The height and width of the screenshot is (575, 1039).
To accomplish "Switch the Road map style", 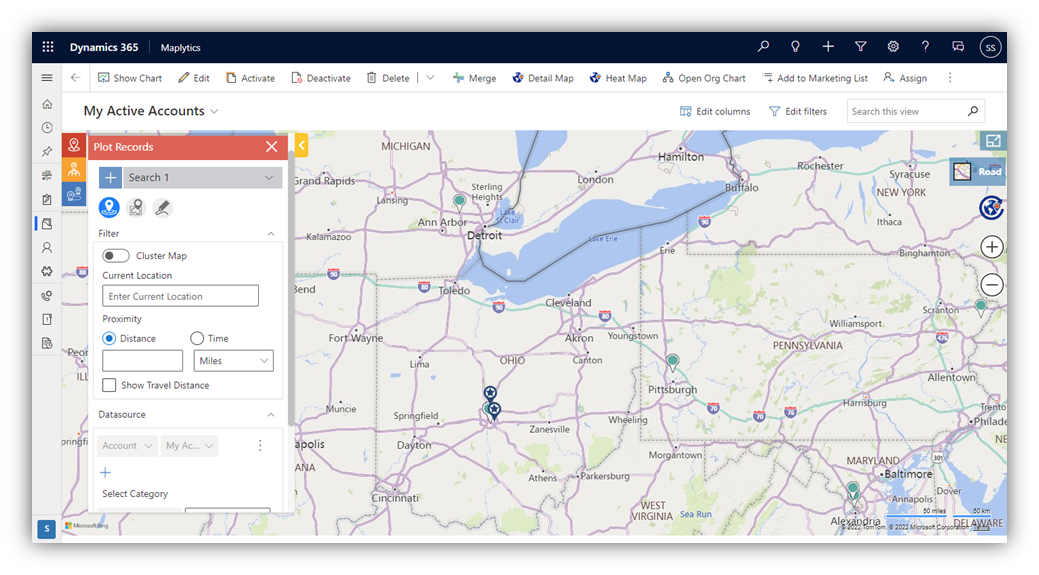I will pyautogui.click(x=978, y=172).
